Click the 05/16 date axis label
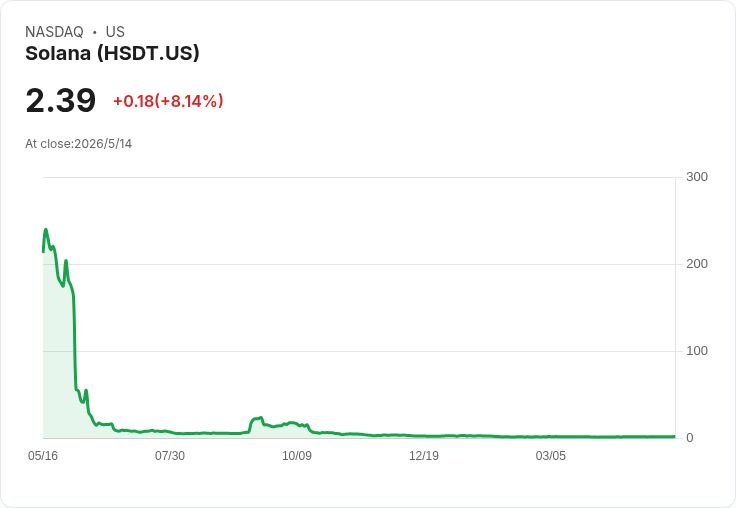 (x=43, y=455)
